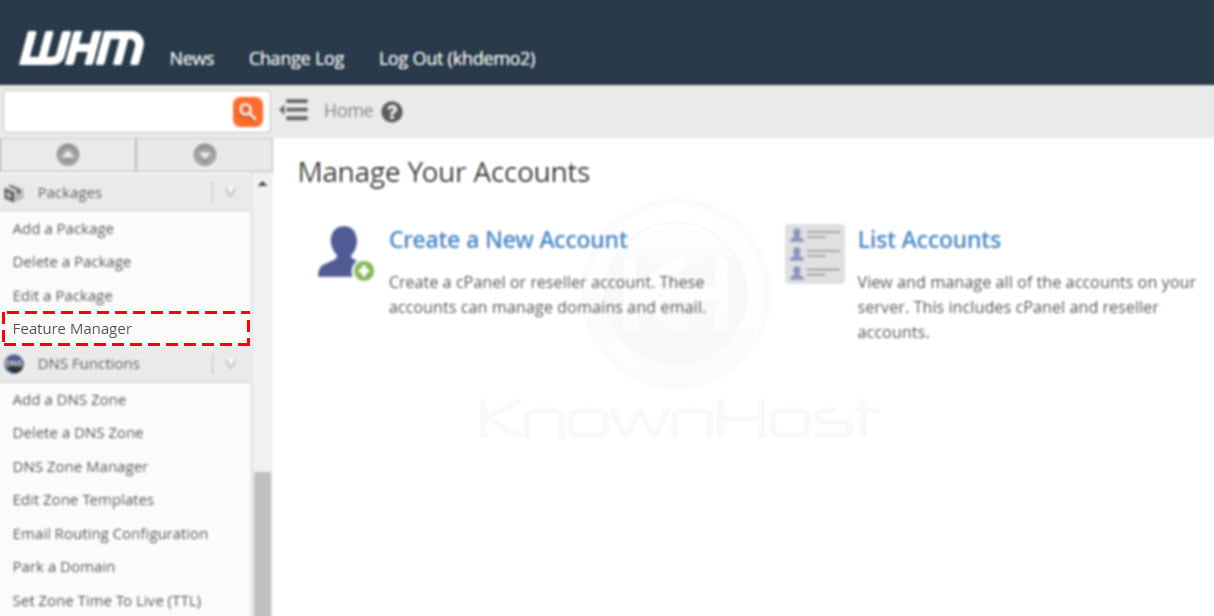Collapse the Packages section chevron
The height and width of the screenshot is (616, 1214).
pos(231,192)
